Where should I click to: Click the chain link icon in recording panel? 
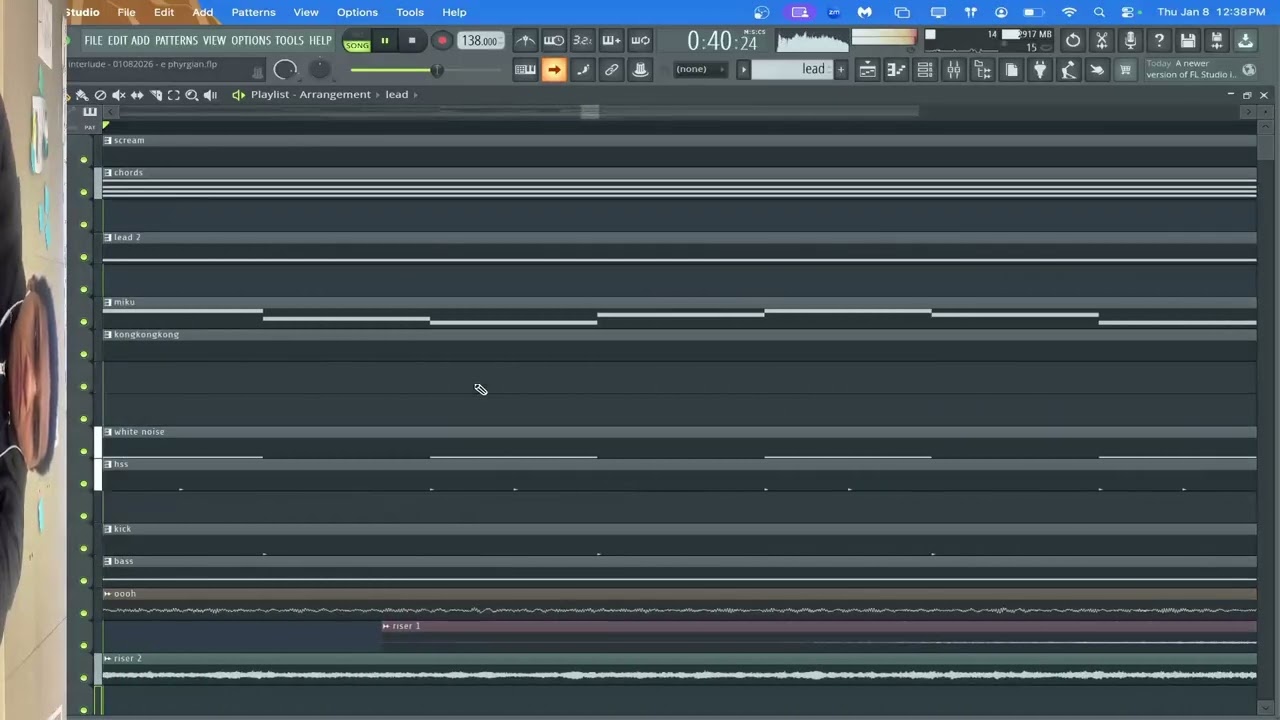pyautogui.click(x=612, y=69)
